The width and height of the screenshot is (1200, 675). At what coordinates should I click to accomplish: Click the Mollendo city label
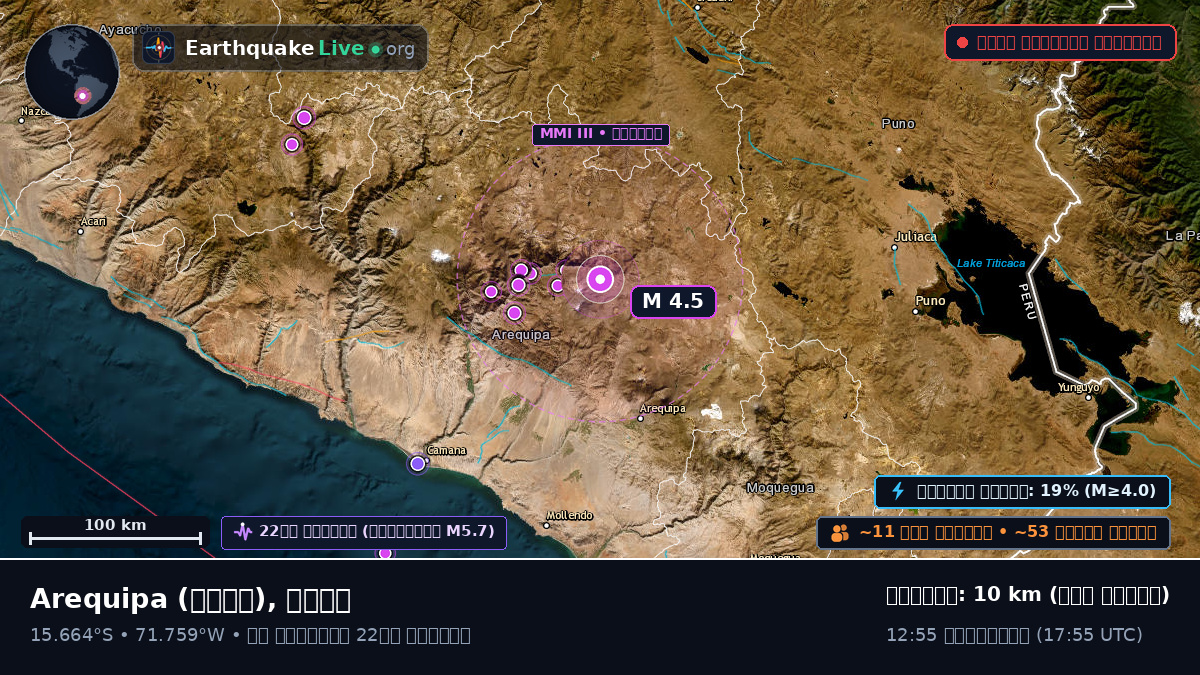[569, 516]
